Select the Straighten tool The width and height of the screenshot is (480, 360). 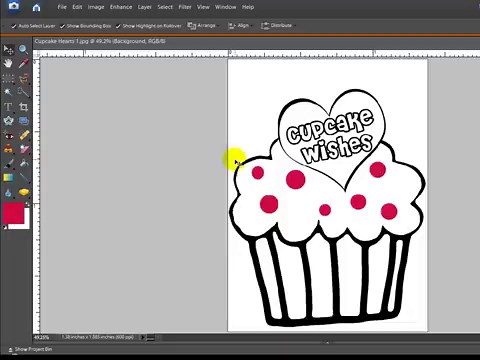(23, 121)
